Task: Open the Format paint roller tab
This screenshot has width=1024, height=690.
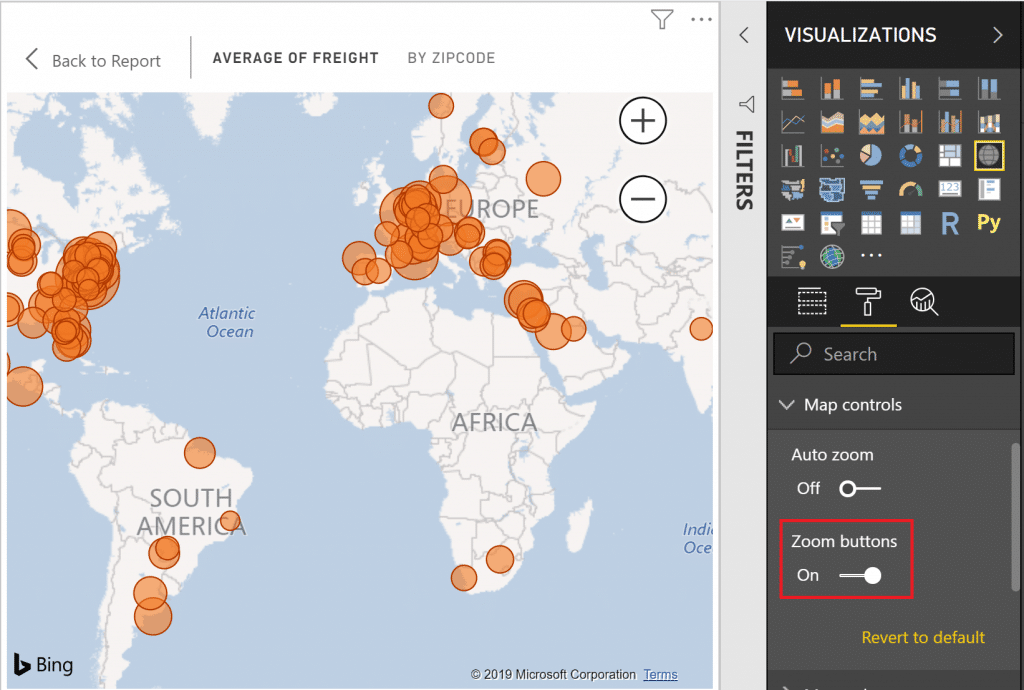Action: pos(869,301)
